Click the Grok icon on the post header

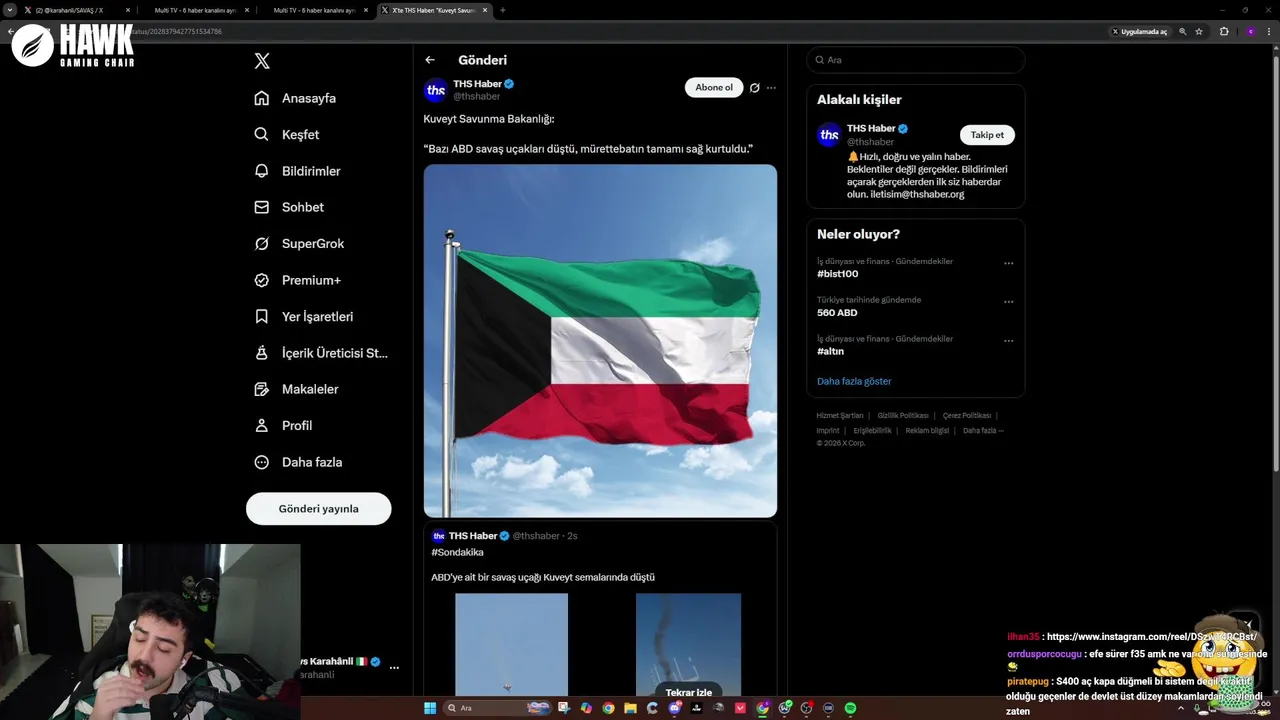pyautogui.click(x=755, y=87)
